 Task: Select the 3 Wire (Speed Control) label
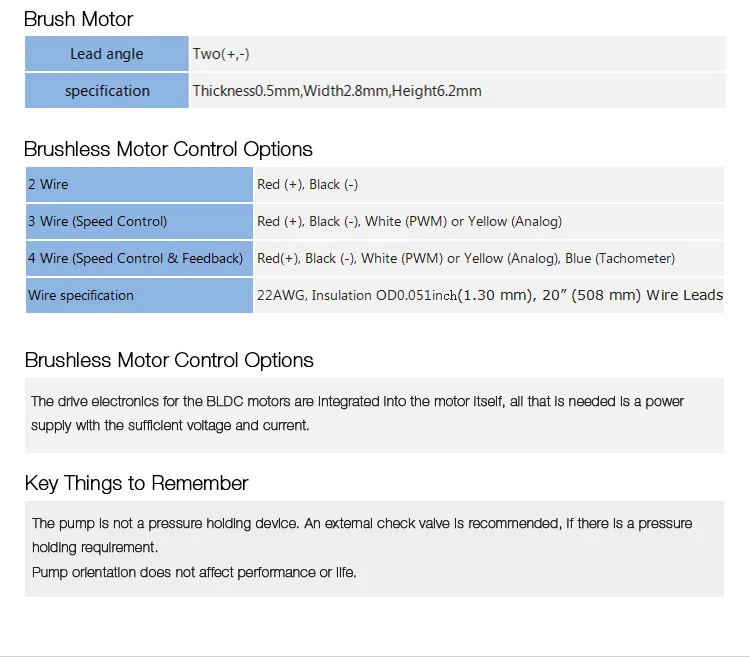click(139, 221)
